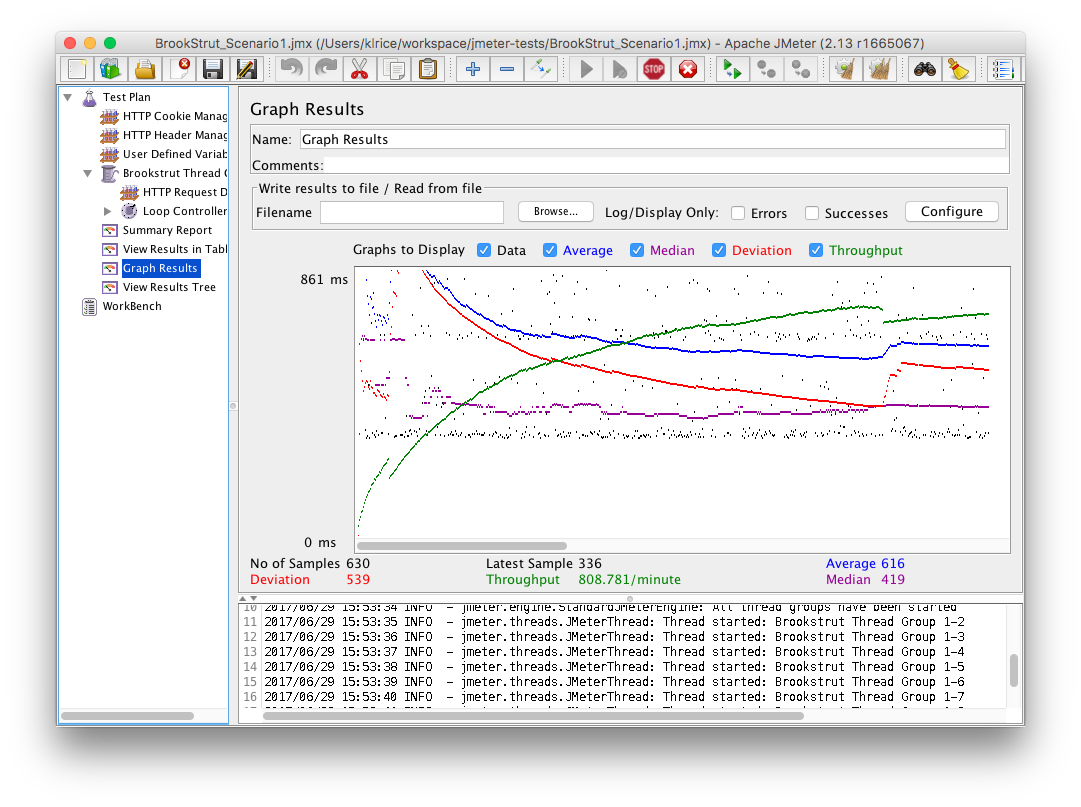Click the Shutdown red X icon
The width and height of the screenshot is (1081, 807).
pyautogui.click(x=687, y=69)
